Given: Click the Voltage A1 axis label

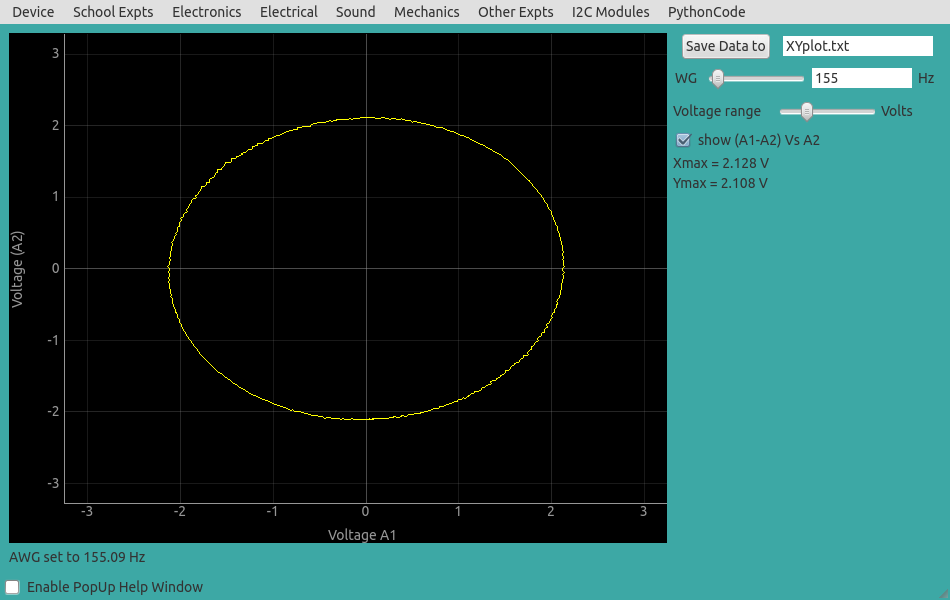Looking at the screenshot, I should 361,535.
